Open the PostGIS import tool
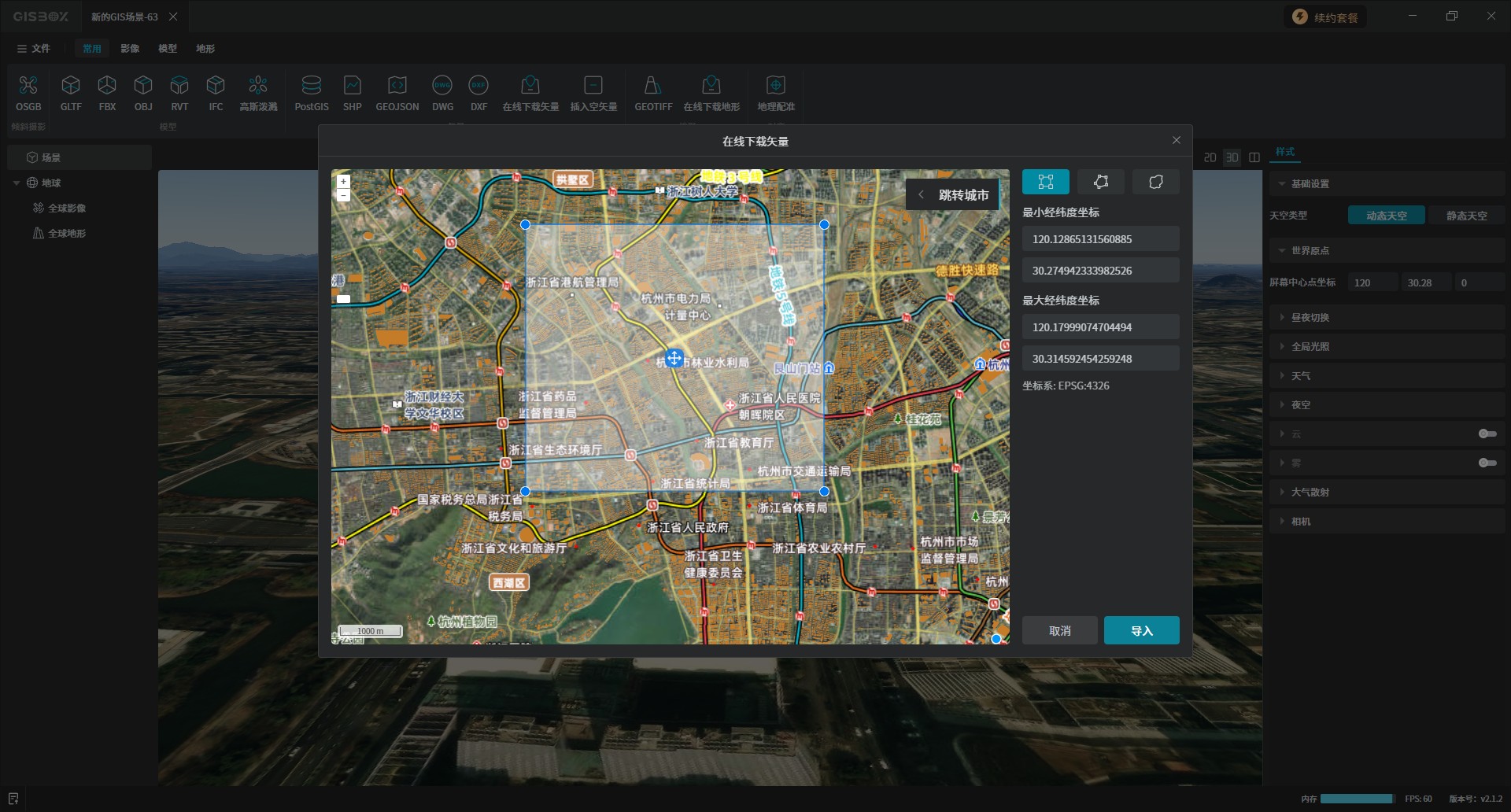Viewport: 1511px width, 812px height. 312,93
